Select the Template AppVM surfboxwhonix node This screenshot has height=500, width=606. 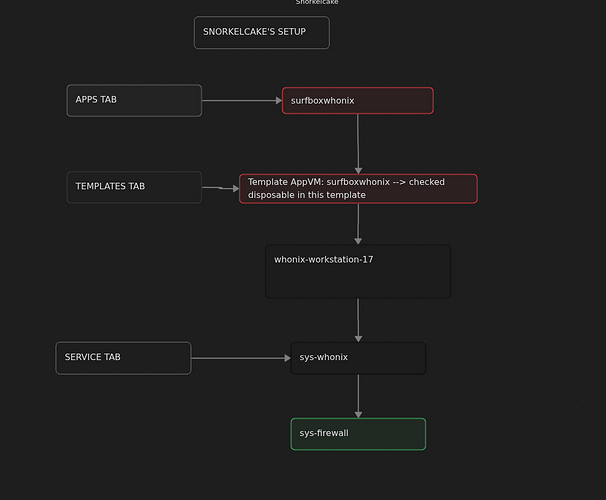[358, 189]
